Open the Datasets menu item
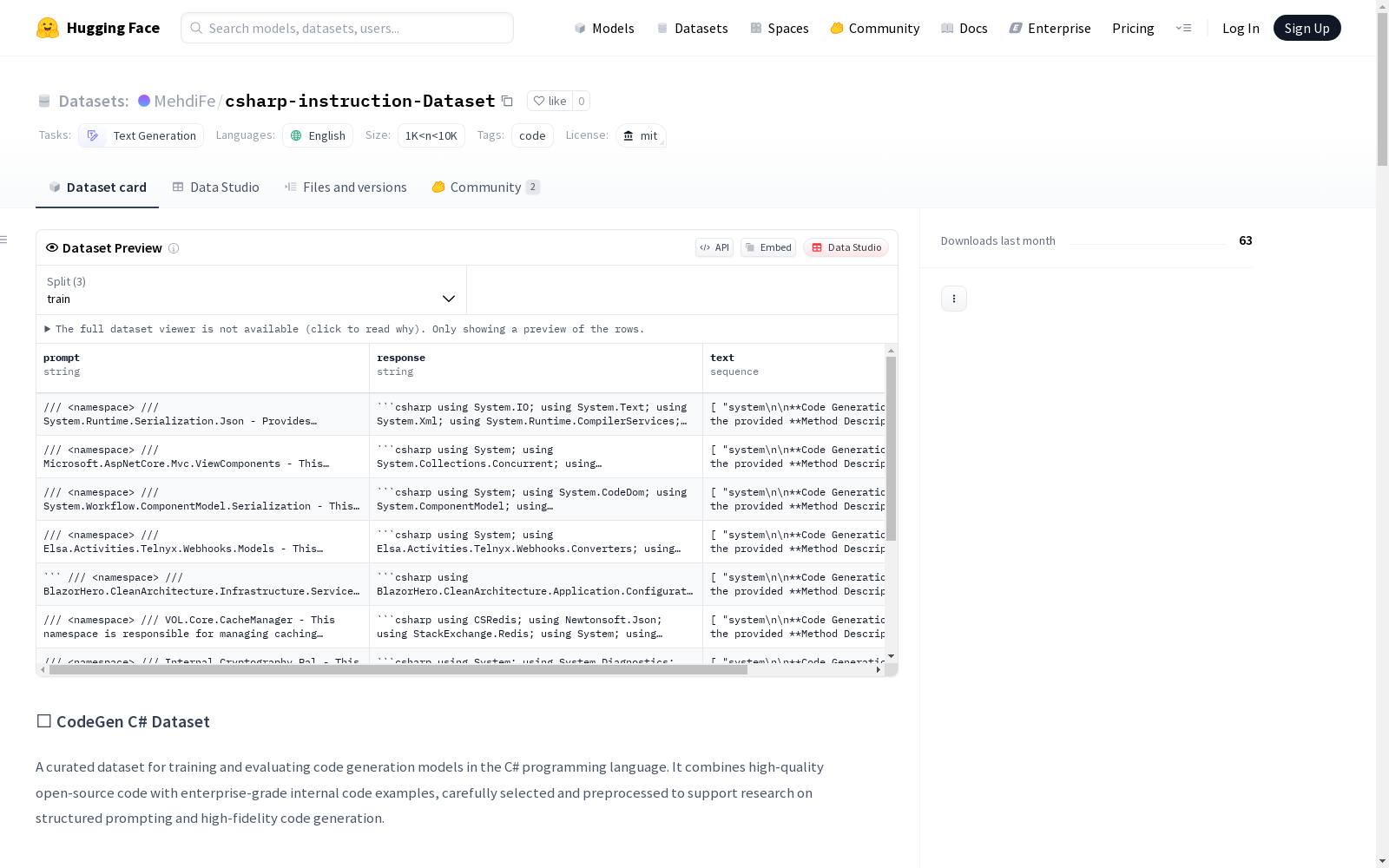 692,28
